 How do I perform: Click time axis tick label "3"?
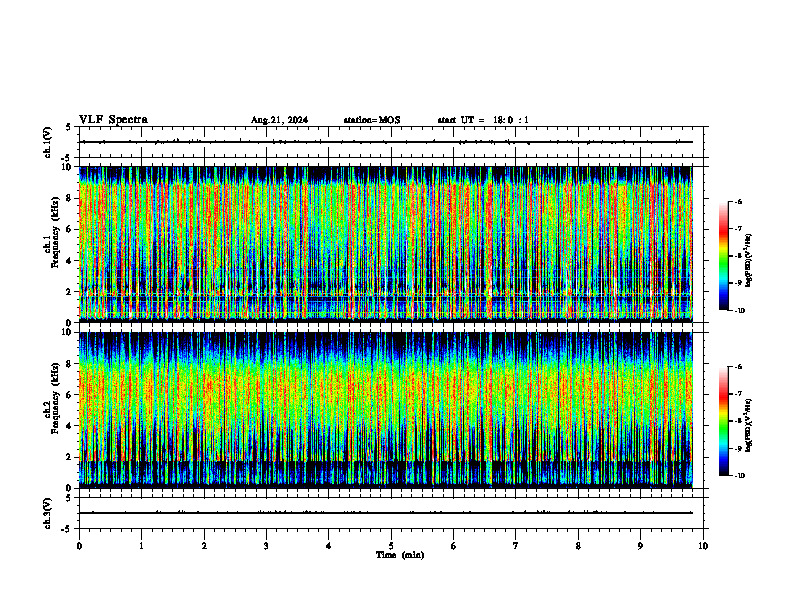tap(266, 546)
